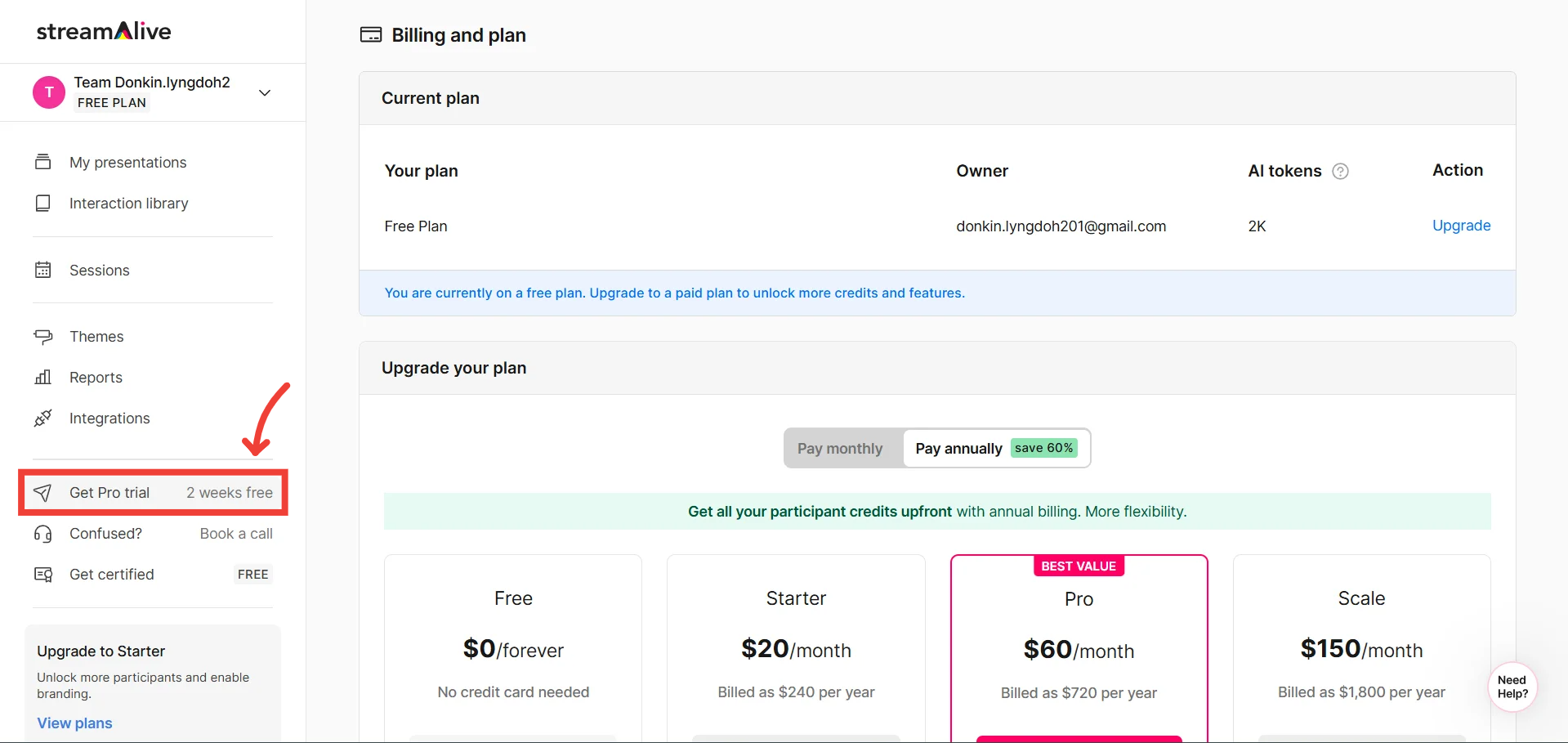Screen dimensions: 1568x743
Task: Click the Themes paint roller icon
Action: [43, 336]
